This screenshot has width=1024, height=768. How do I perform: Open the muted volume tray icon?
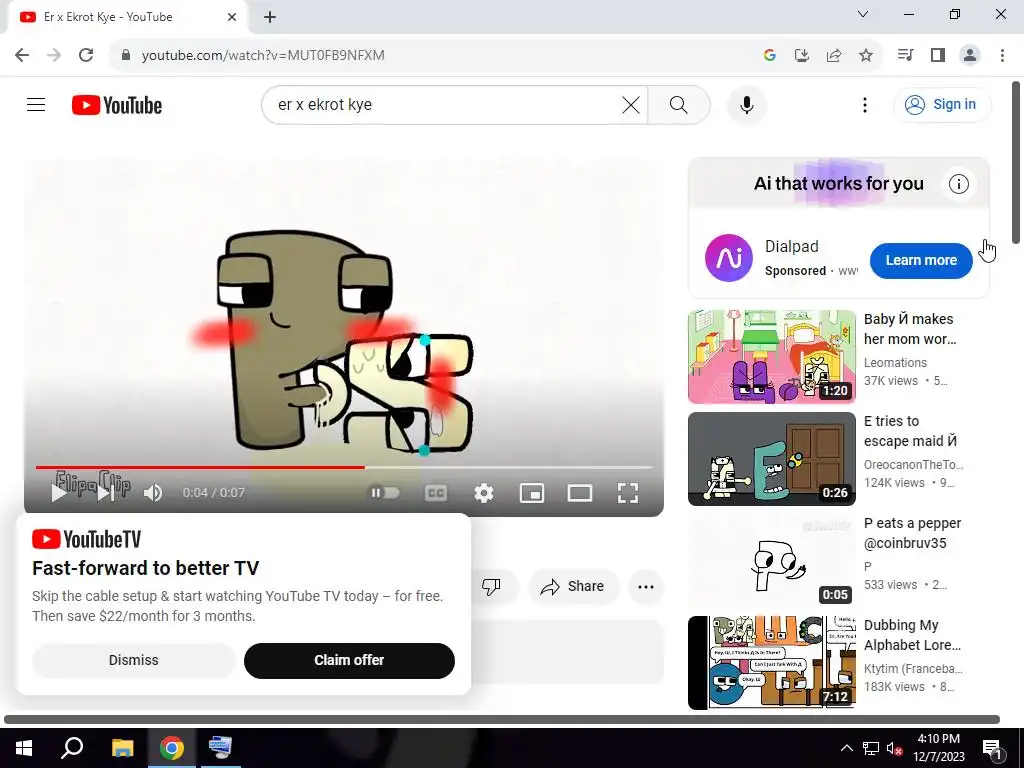tap(894, 748)
